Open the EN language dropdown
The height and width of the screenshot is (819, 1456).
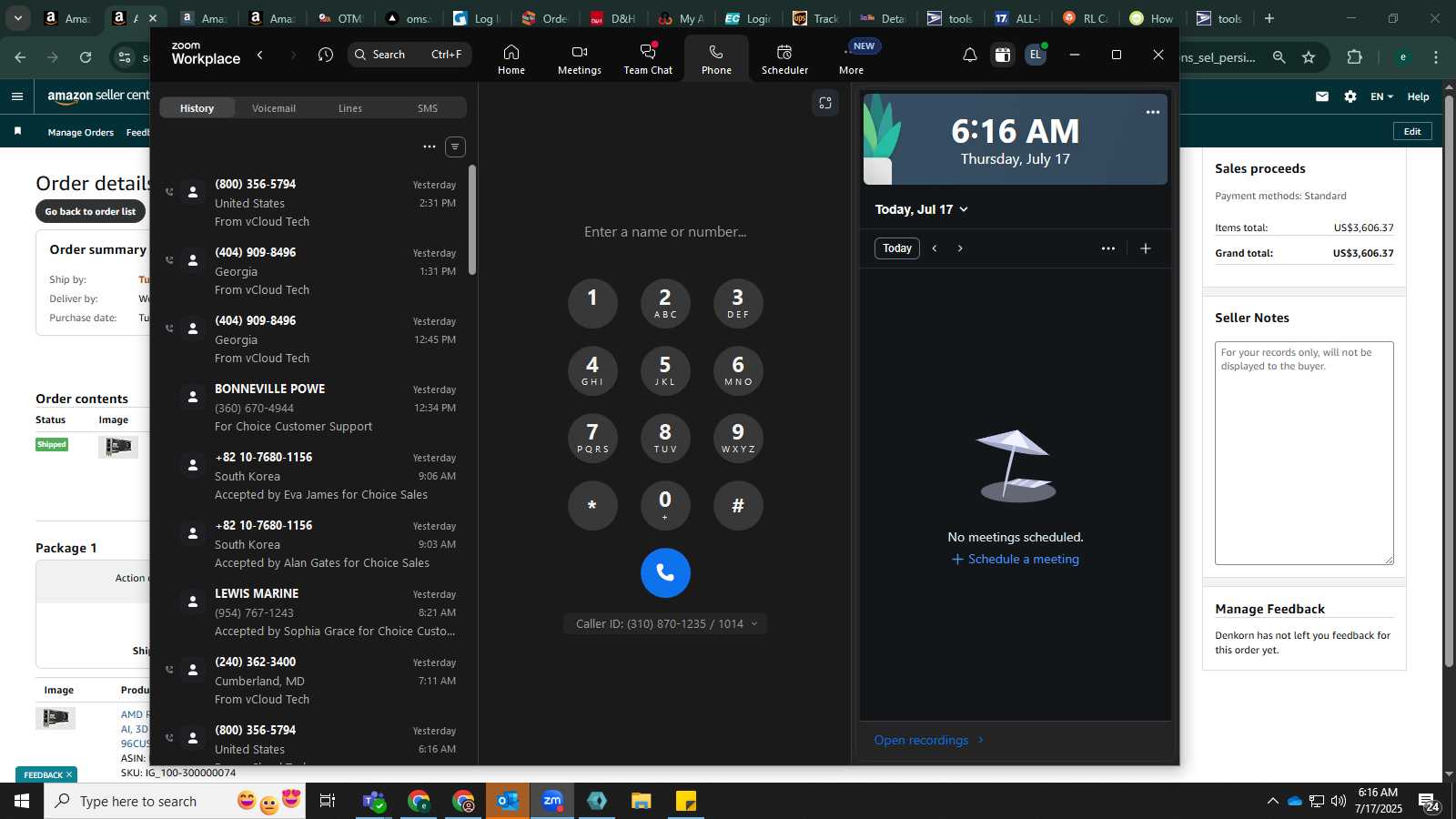tap(1381, 96)
